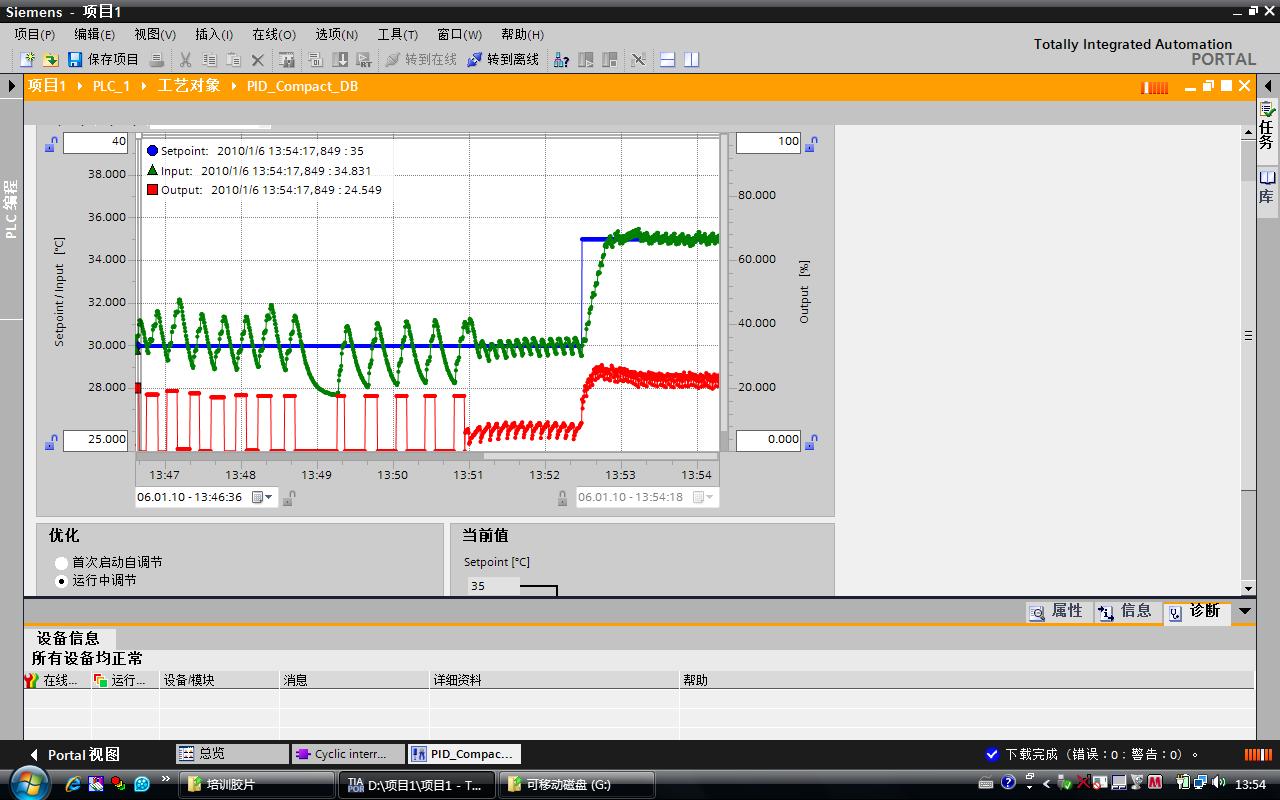The image size is (1280, 800).
Task: Click the green Input legend marker
Action: coord(152,170)
